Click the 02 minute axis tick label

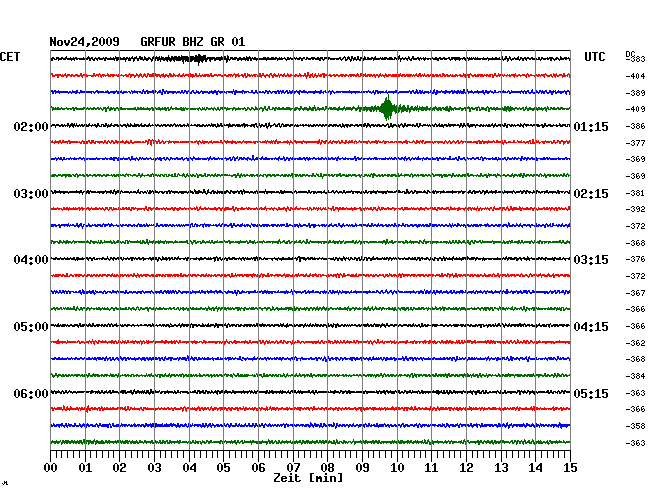pos(119,467)
